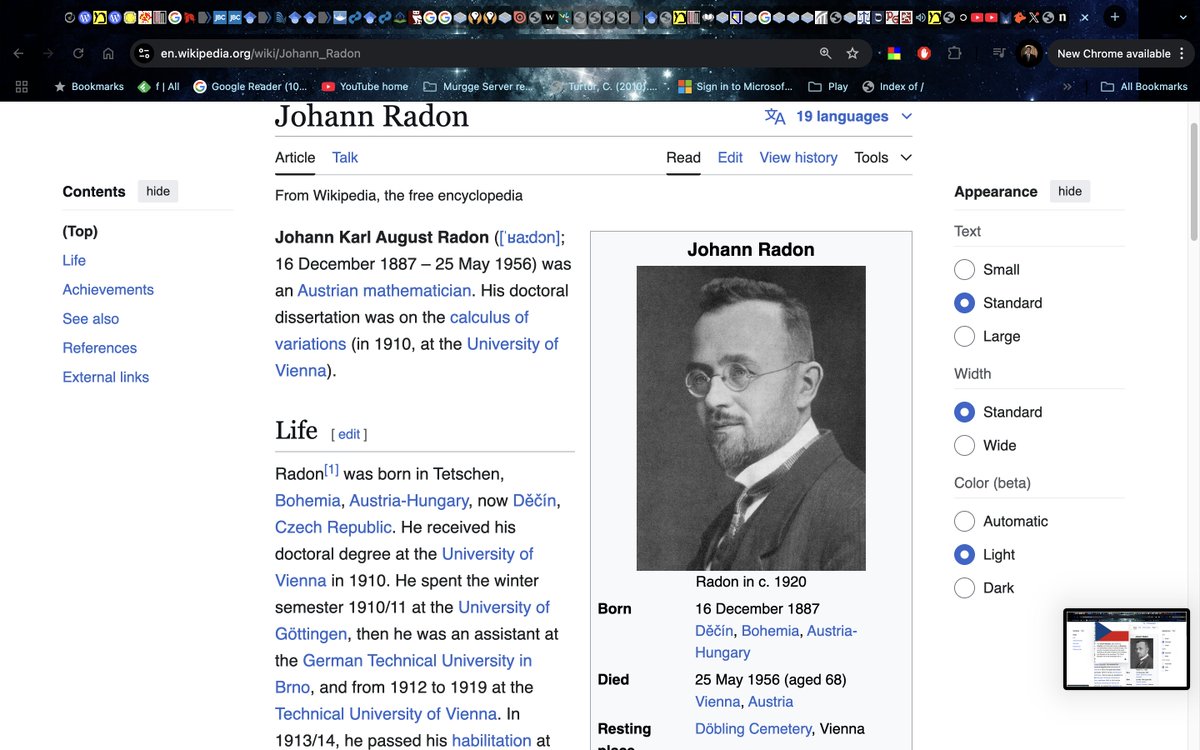Go back to the previous page
1200x750 pixels.
pos(18,53)
